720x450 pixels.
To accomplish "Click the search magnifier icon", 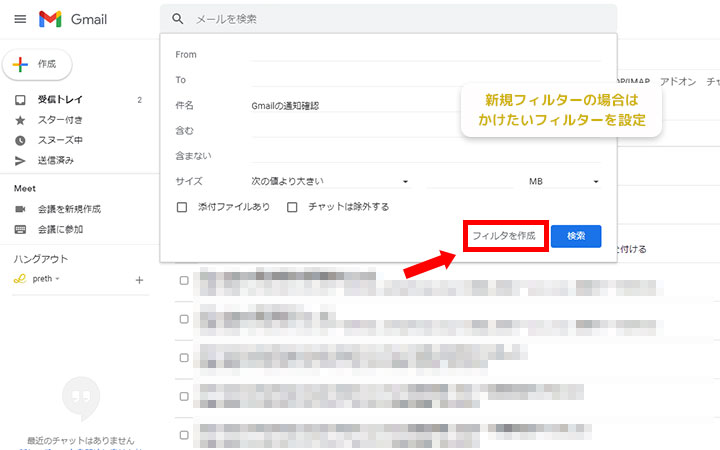I will coord(178,19).
